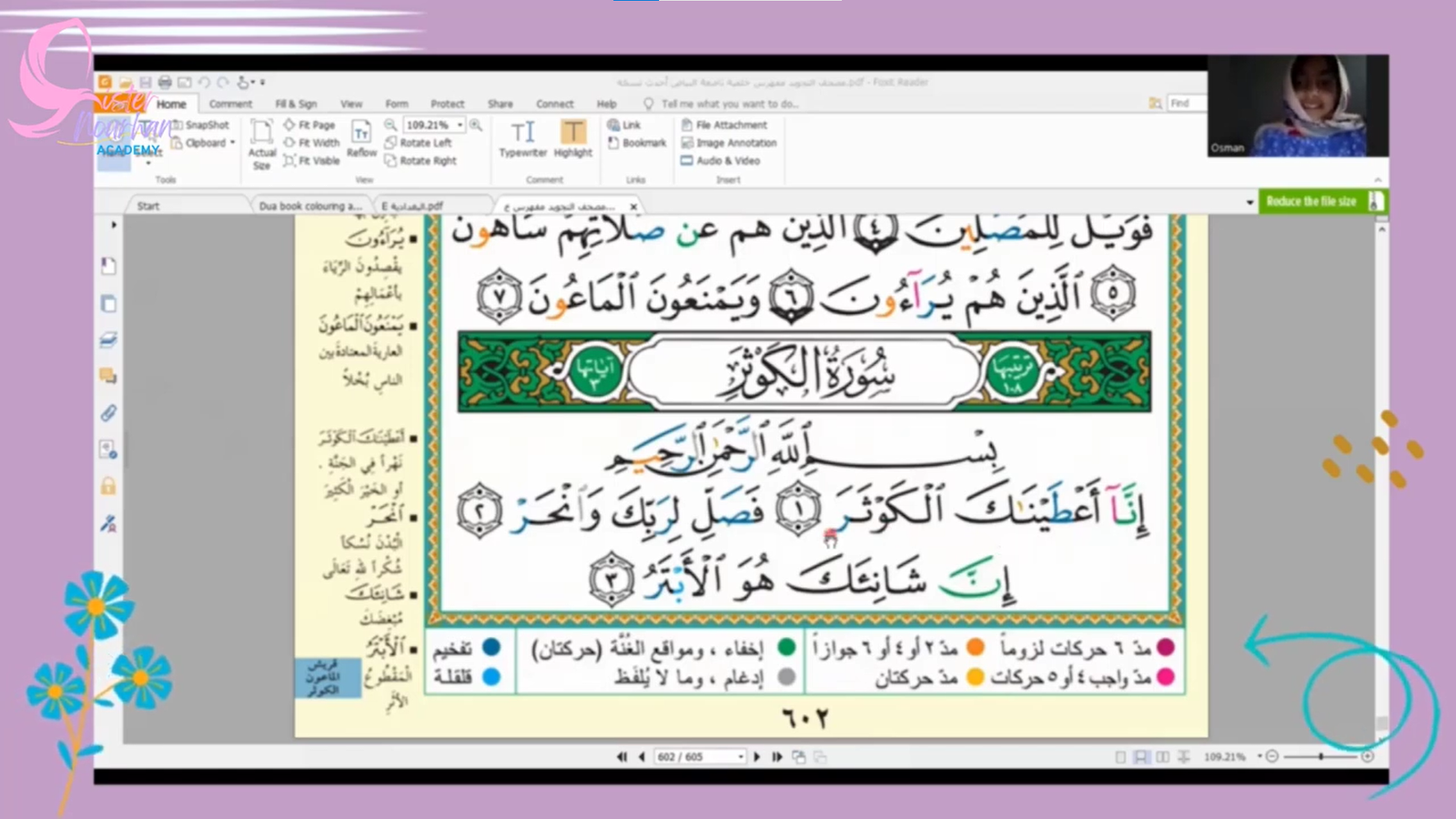
Task: Click the status bar zoom out minus button
Action: pyautogui.click(x=1272, y=756)
